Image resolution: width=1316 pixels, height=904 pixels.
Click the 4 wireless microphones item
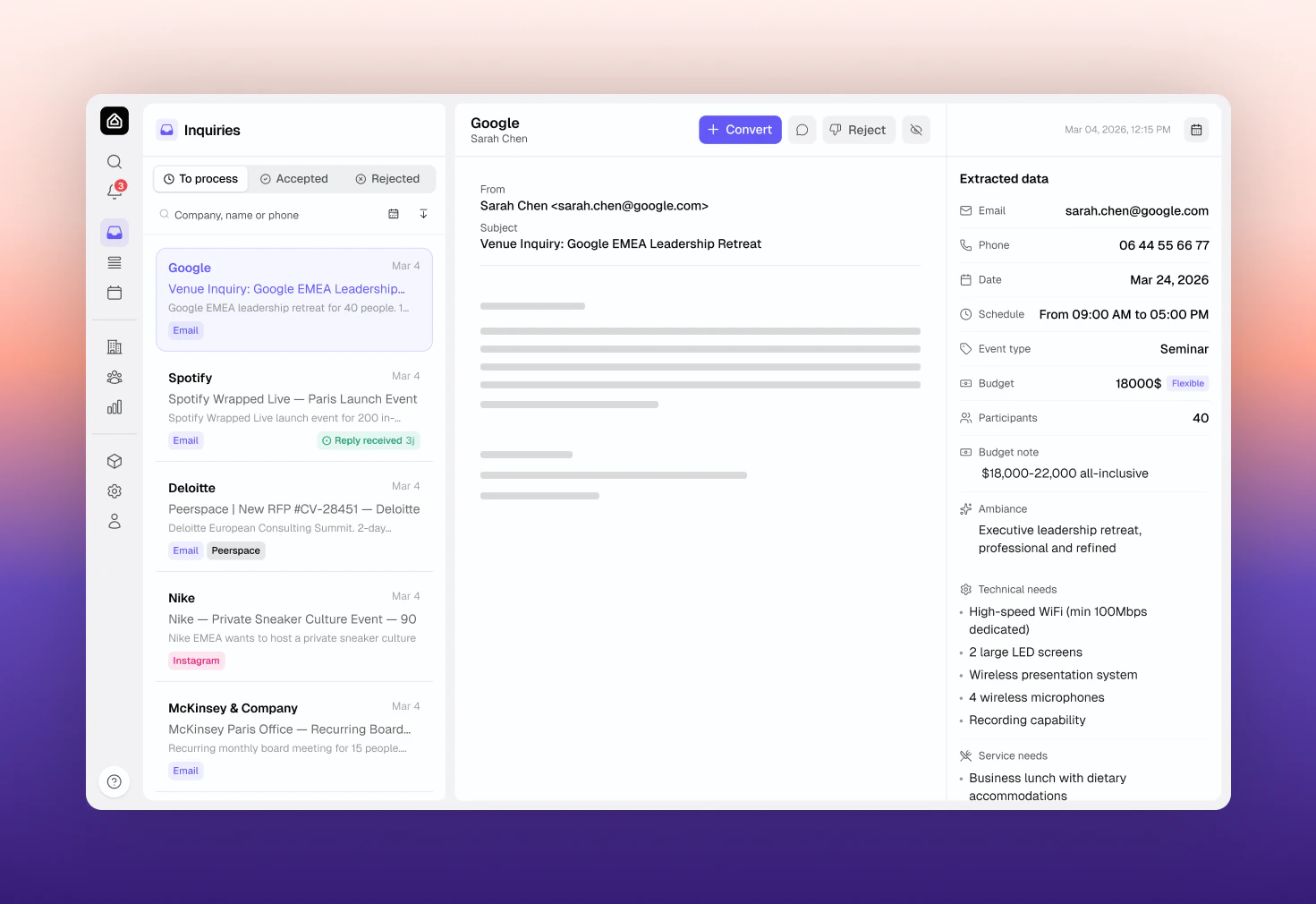coord(1036,697)
